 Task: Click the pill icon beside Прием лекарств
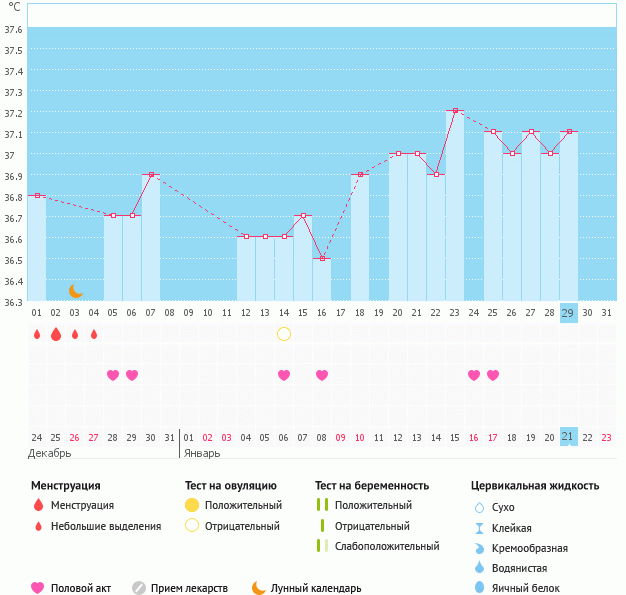(x=139, y=588)
